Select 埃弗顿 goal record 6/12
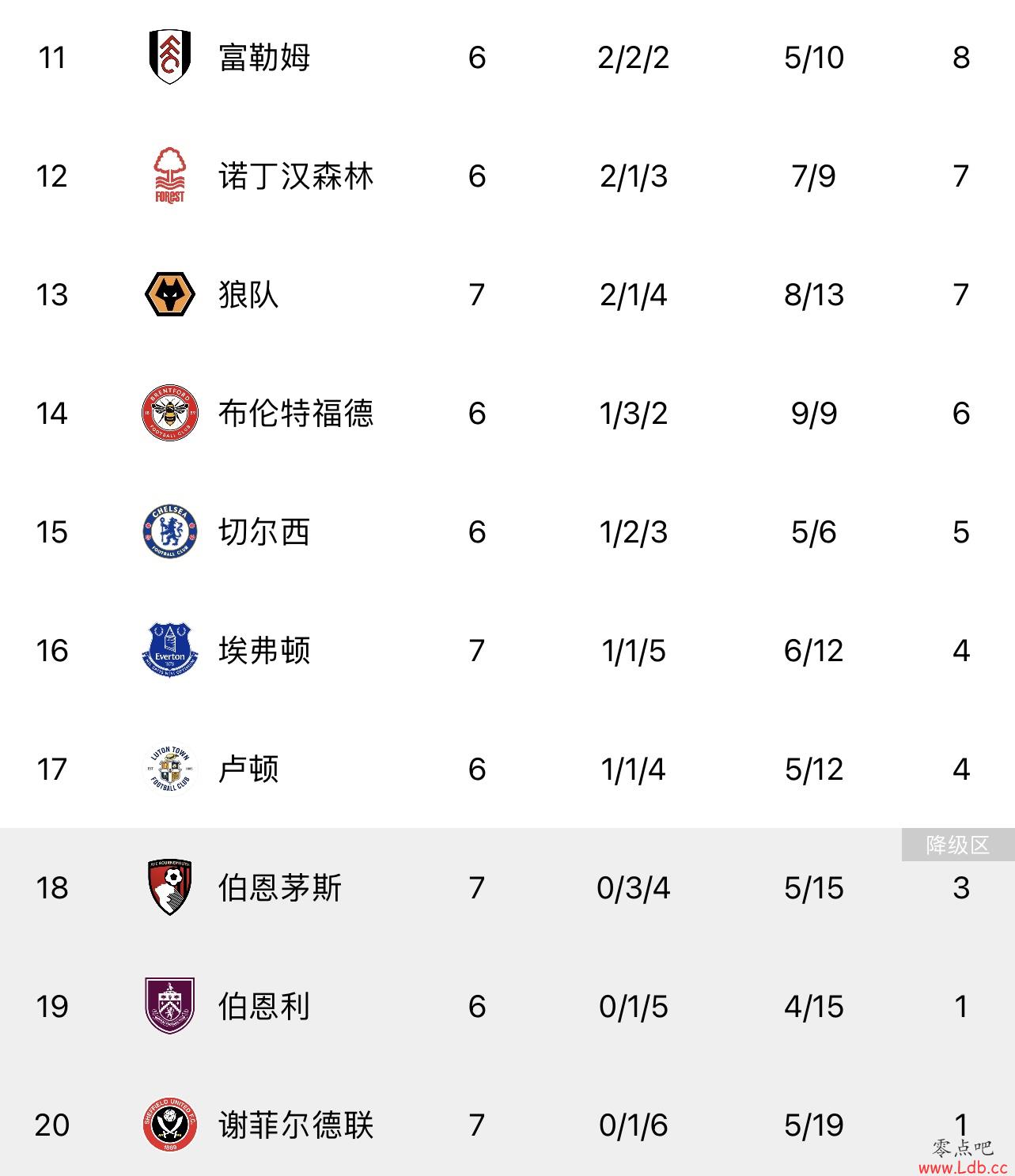Image resolution: width=1015 pixels, height=1176 pixels. [813, 650]
